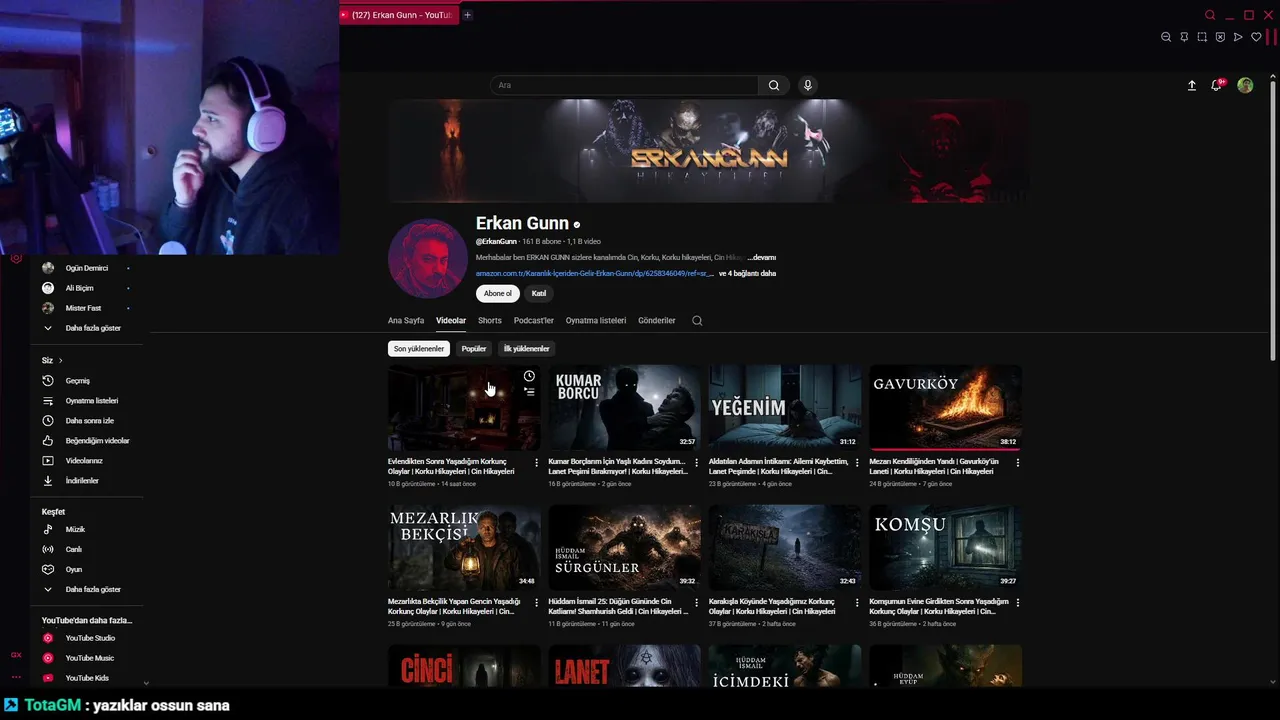Screen dimensions: 1280x720
Task: Open options menu for Aldatılan Adamın İntikamı video
Action: 857,463
